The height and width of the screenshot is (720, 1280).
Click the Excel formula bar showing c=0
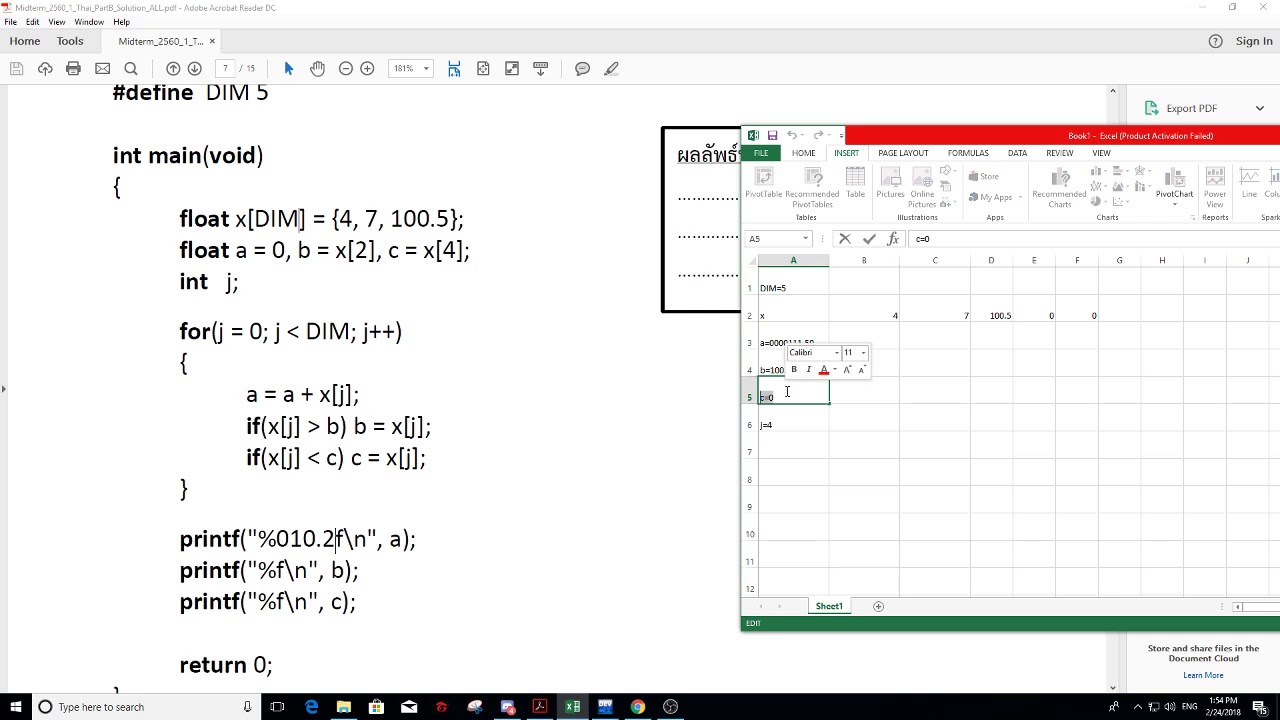click(x=1094, y=239)
